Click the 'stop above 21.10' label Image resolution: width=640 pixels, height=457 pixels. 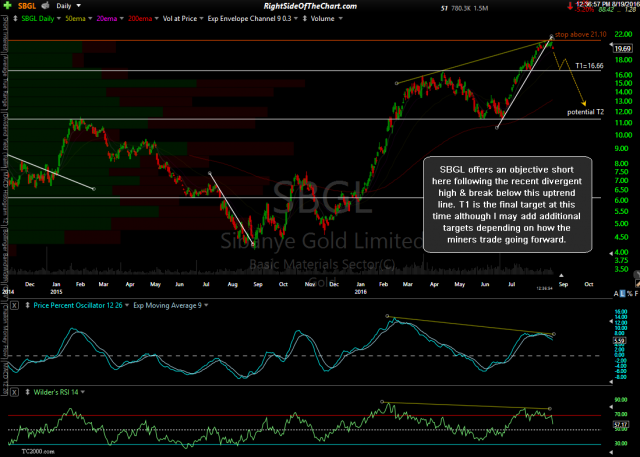(580, 34)
